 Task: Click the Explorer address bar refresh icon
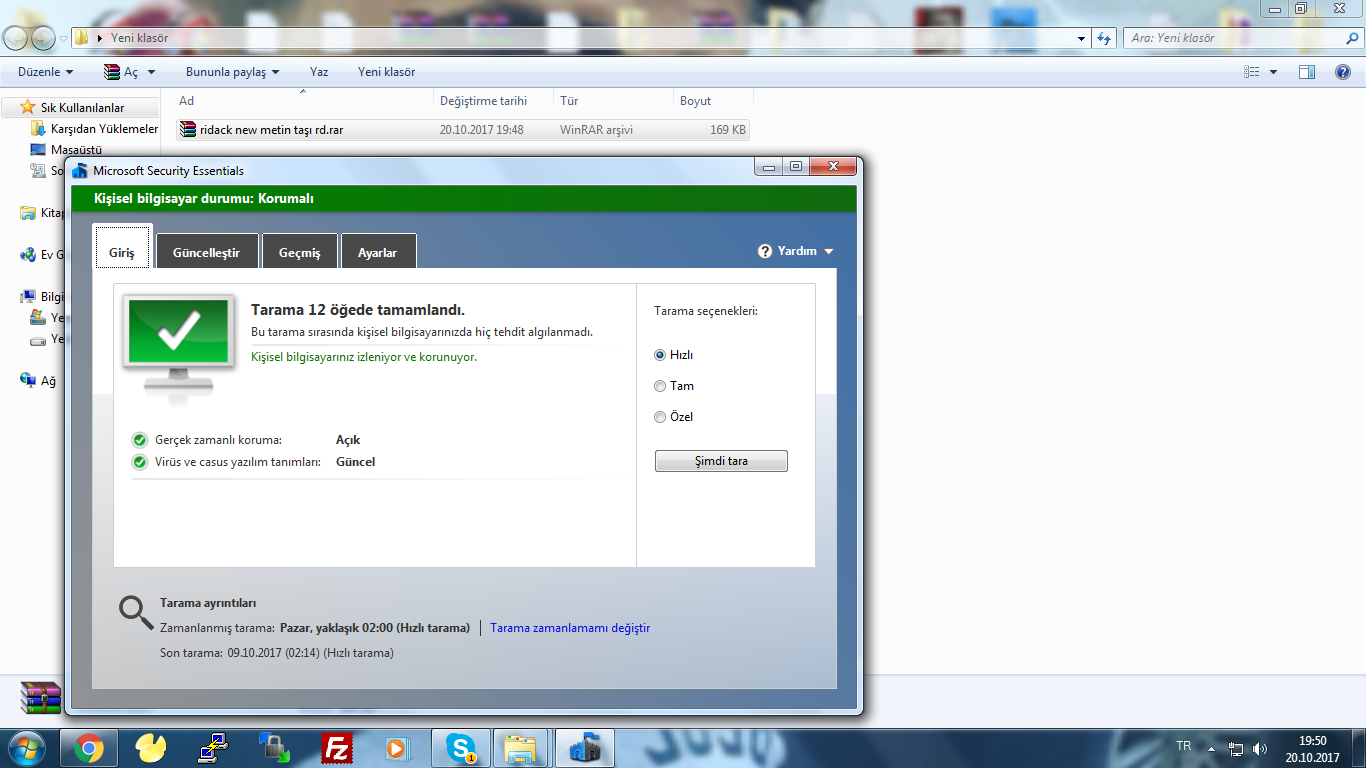tap(1104, 38)
